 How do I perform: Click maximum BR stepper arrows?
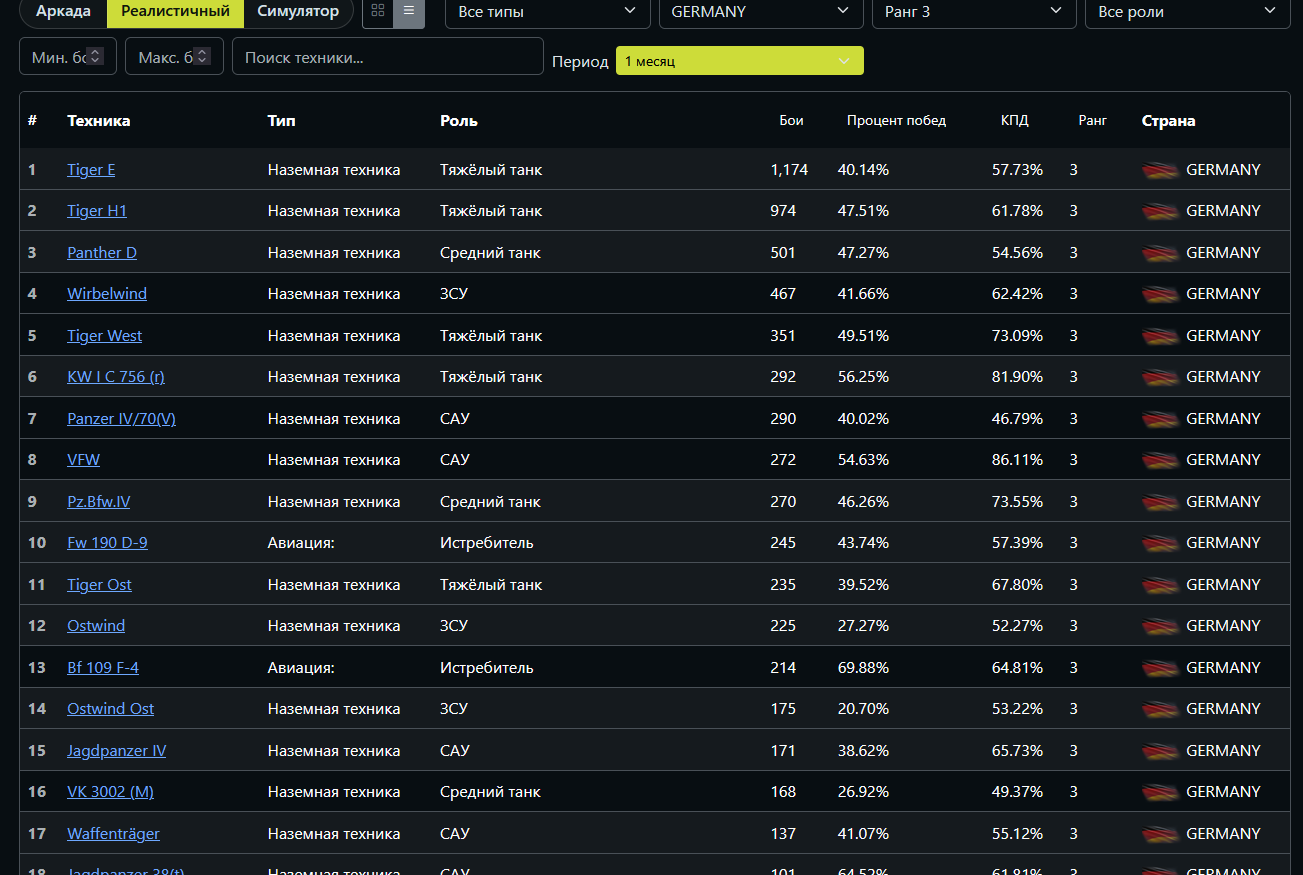[x=202, y=57]
